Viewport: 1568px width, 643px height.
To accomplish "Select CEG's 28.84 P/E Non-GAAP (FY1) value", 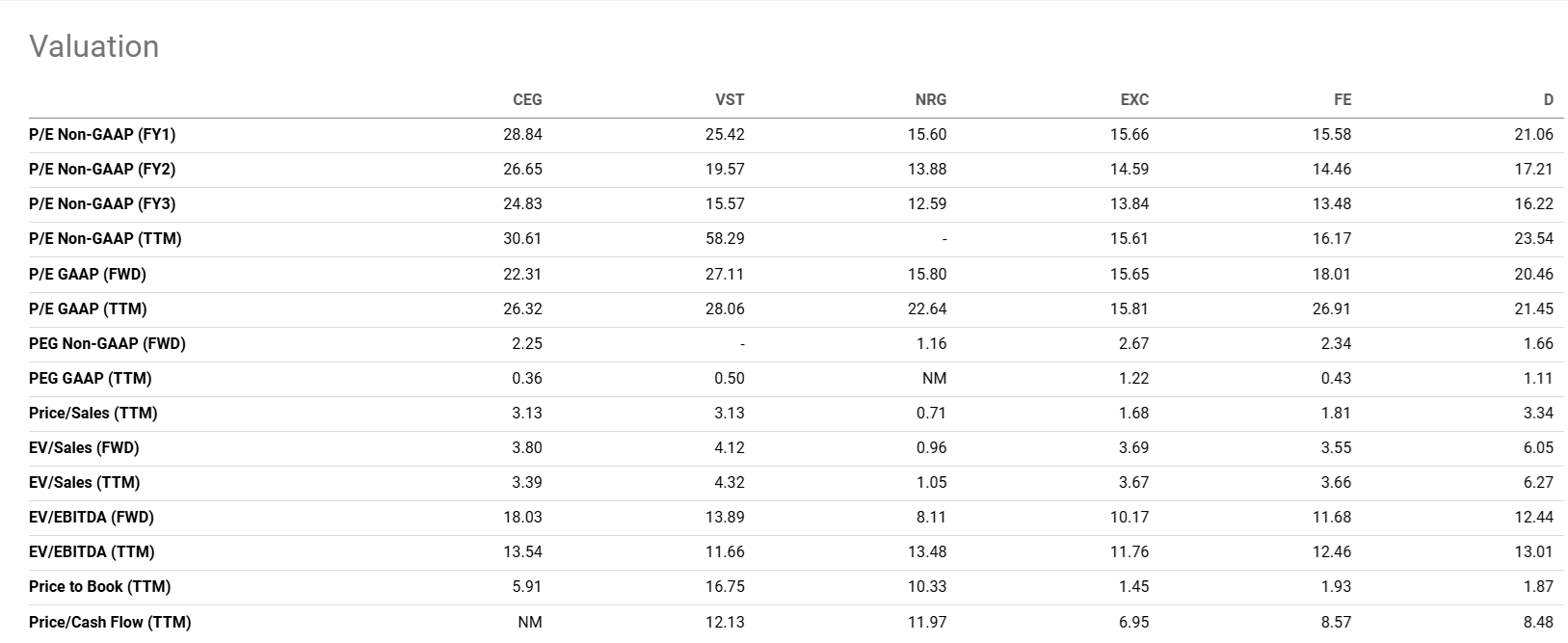I will 522,134.
